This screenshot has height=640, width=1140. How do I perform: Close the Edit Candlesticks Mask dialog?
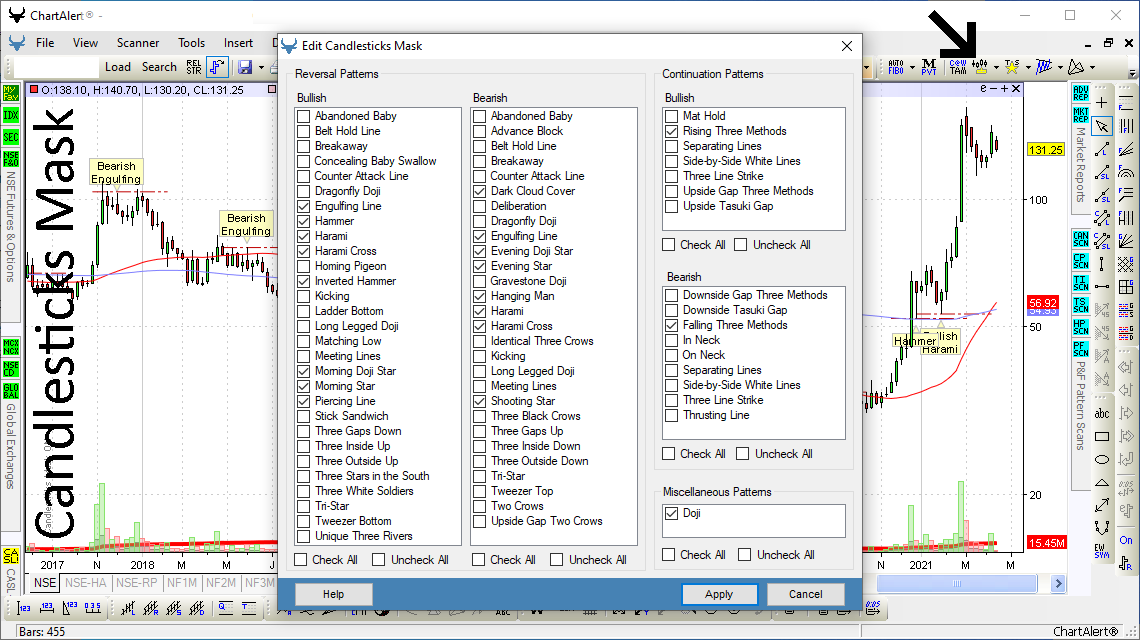pos(847,46)
